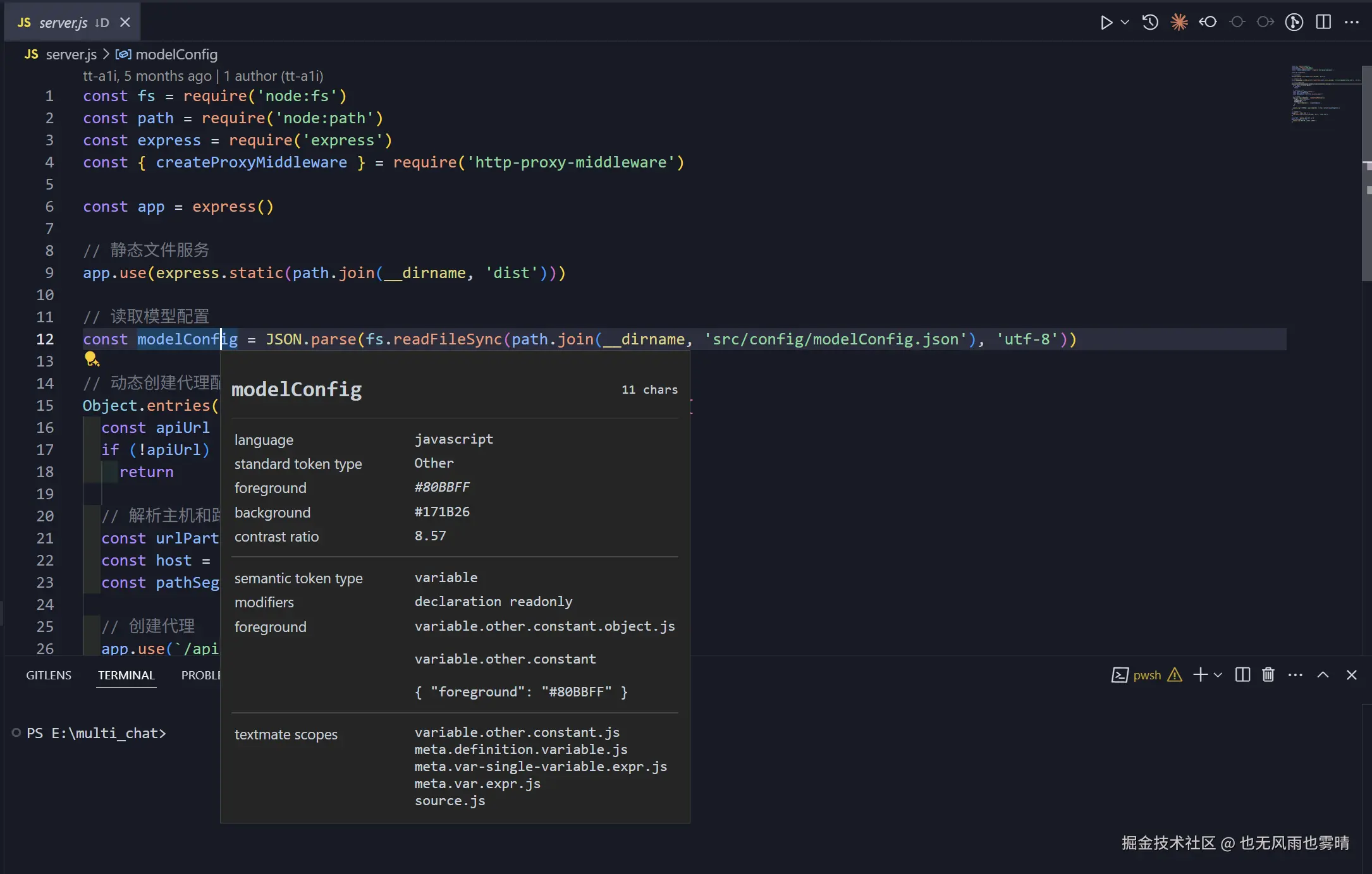The width and height of the screenshot is (1372, 874).
Task: Select the TERMINAL panel tab
Action: (126, 675)
